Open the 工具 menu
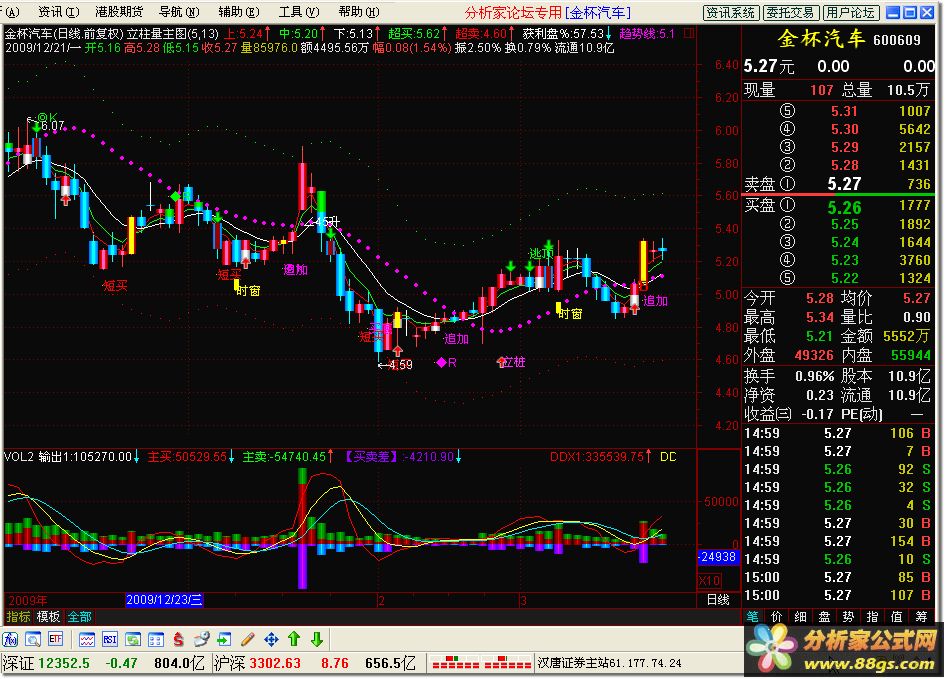 click(x=299, y=11)
